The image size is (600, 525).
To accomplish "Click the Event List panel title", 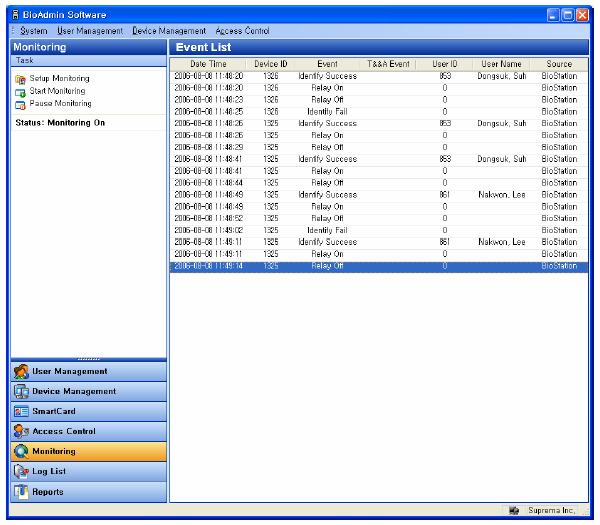I will (203, 47).
